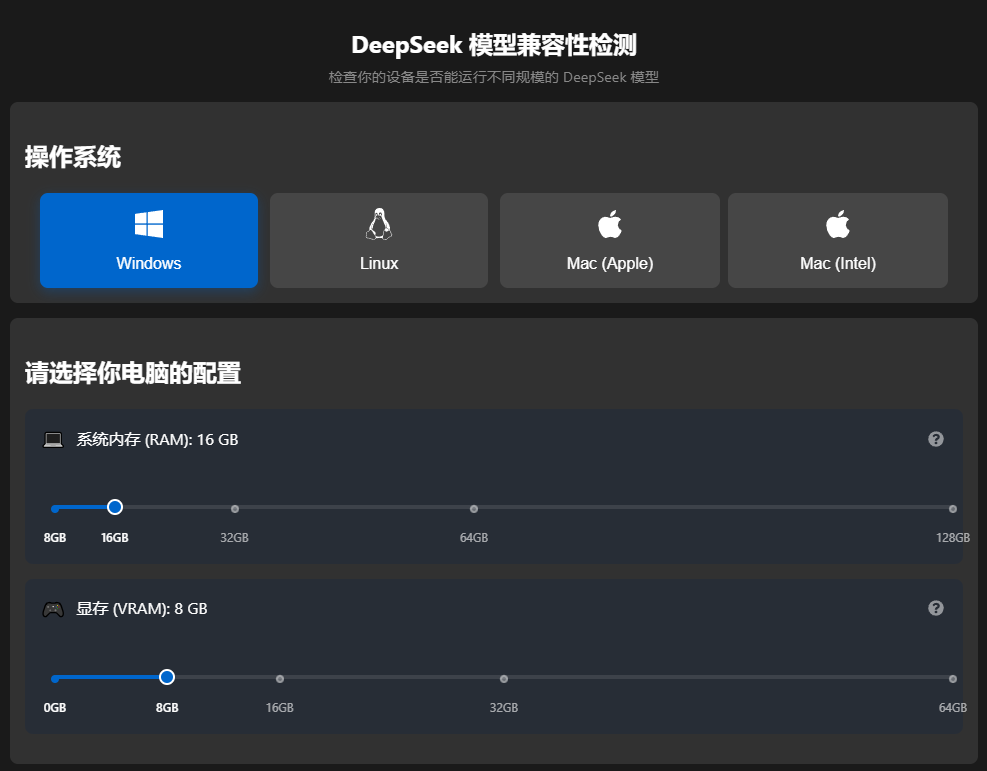Click the 128GB label under the RAM slider
Screen dimensions: 987x771
click(x=953, y=537)
